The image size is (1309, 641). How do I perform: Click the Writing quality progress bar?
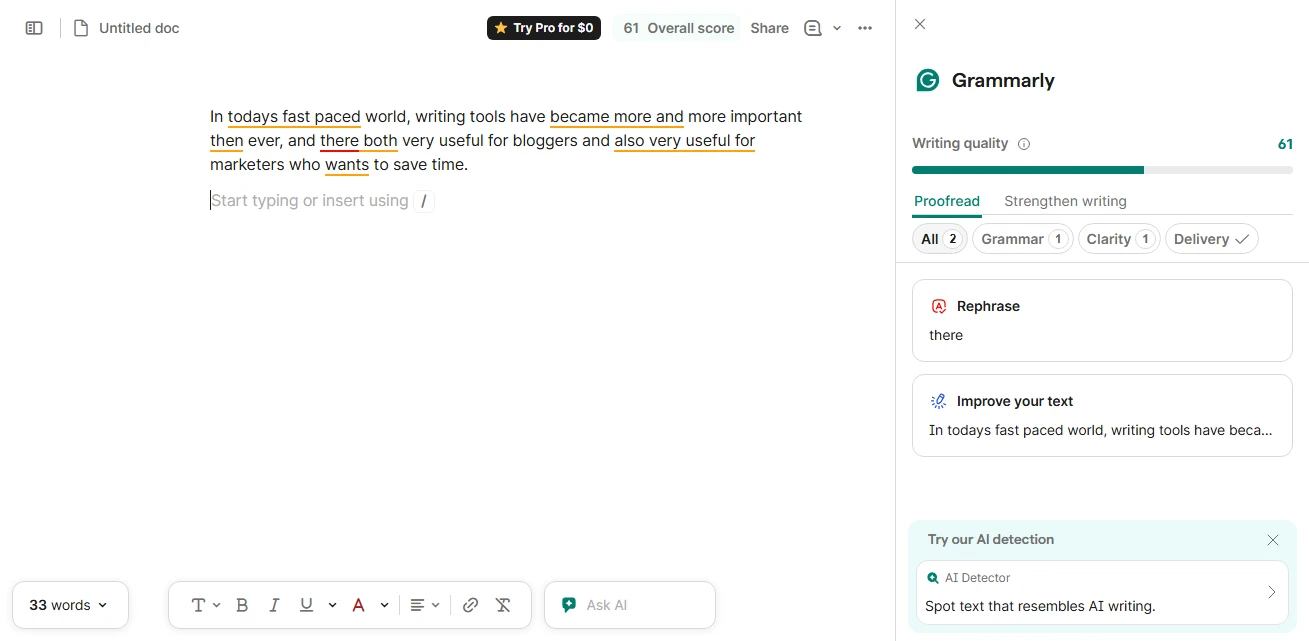1102,170
